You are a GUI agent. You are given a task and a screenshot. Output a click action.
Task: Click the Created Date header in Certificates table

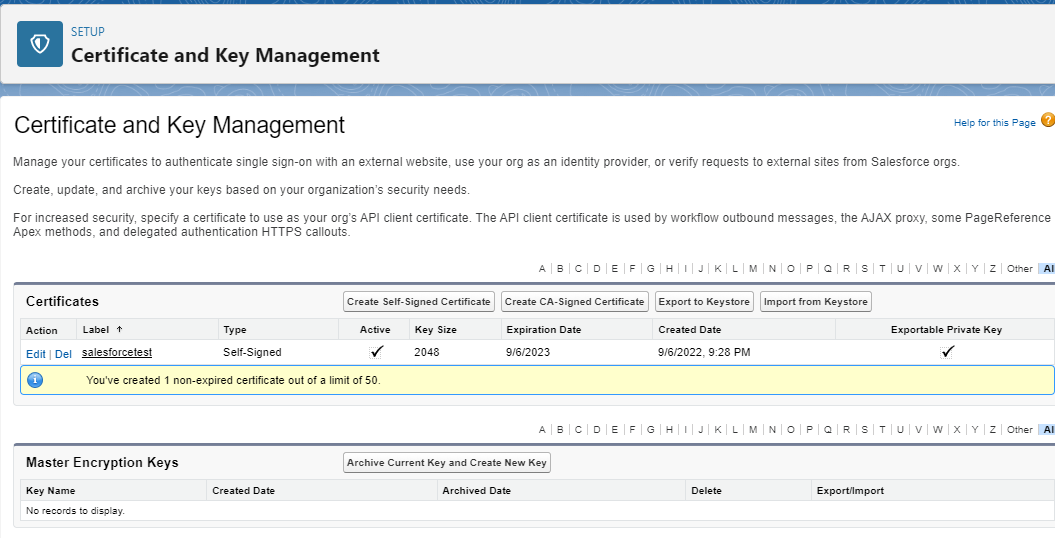click(x=689, y=329)
